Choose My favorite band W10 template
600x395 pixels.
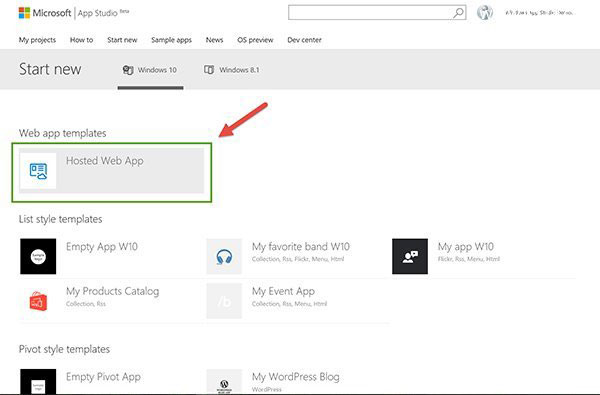click(x=301, y=246)
